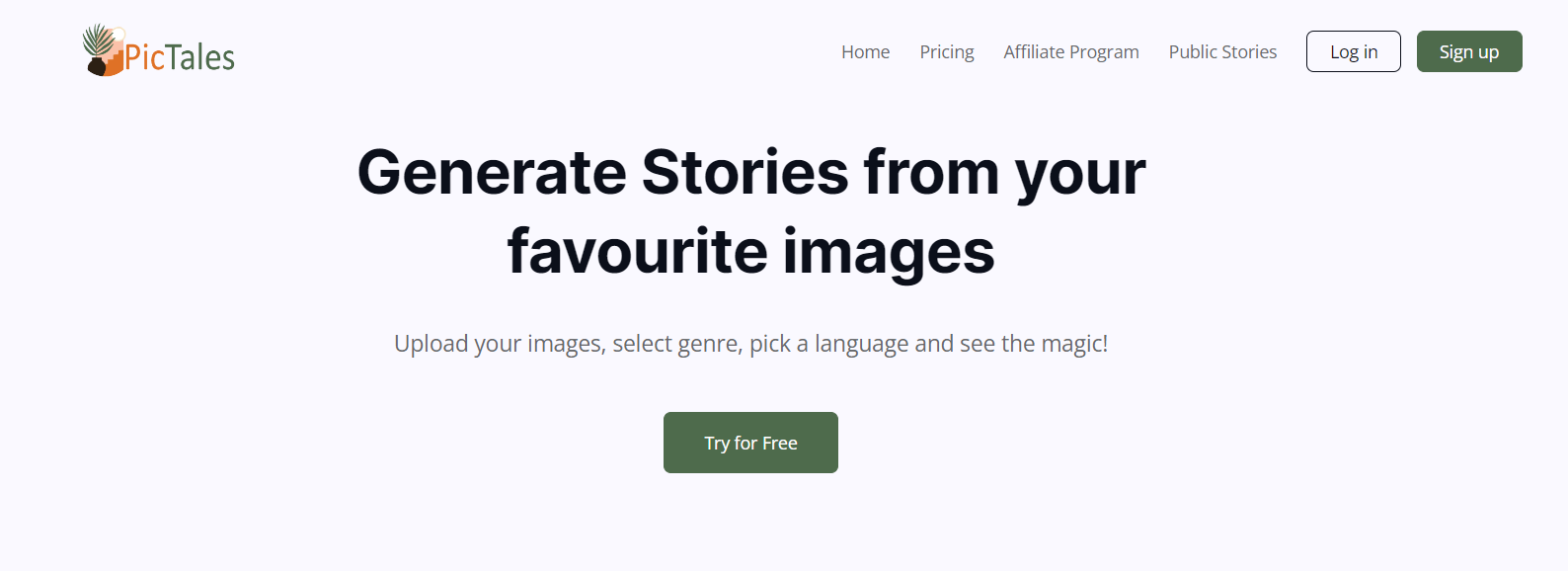Screen dimensions: 1568x571
Task: Click the word 'Generate' in the heading
Action: [x=492, y=173]
